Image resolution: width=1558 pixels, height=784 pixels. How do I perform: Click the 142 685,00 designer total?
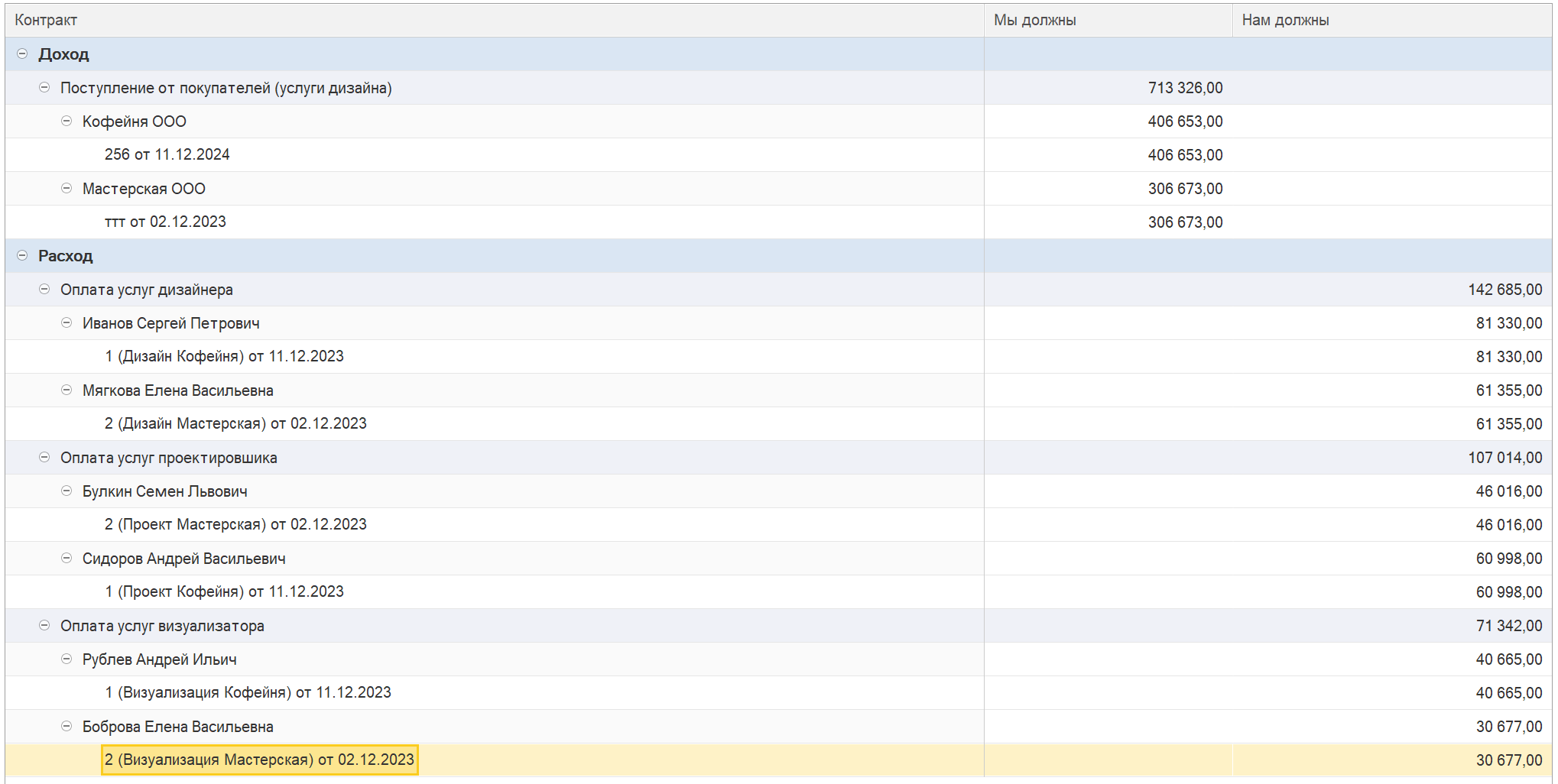pyautogui.click(x=1504, y=290)
